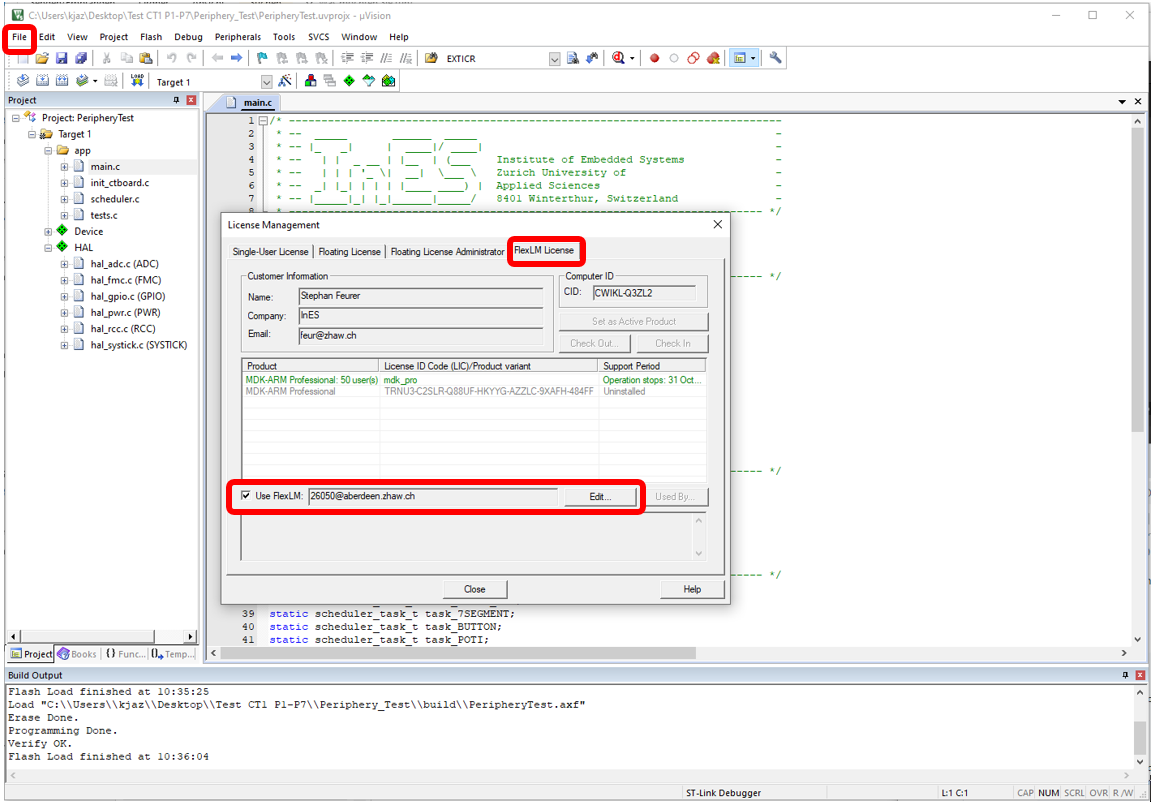Click the Undo toolbar icon
The height and width of the screenshot is (803, 1152).
(171, 58)
